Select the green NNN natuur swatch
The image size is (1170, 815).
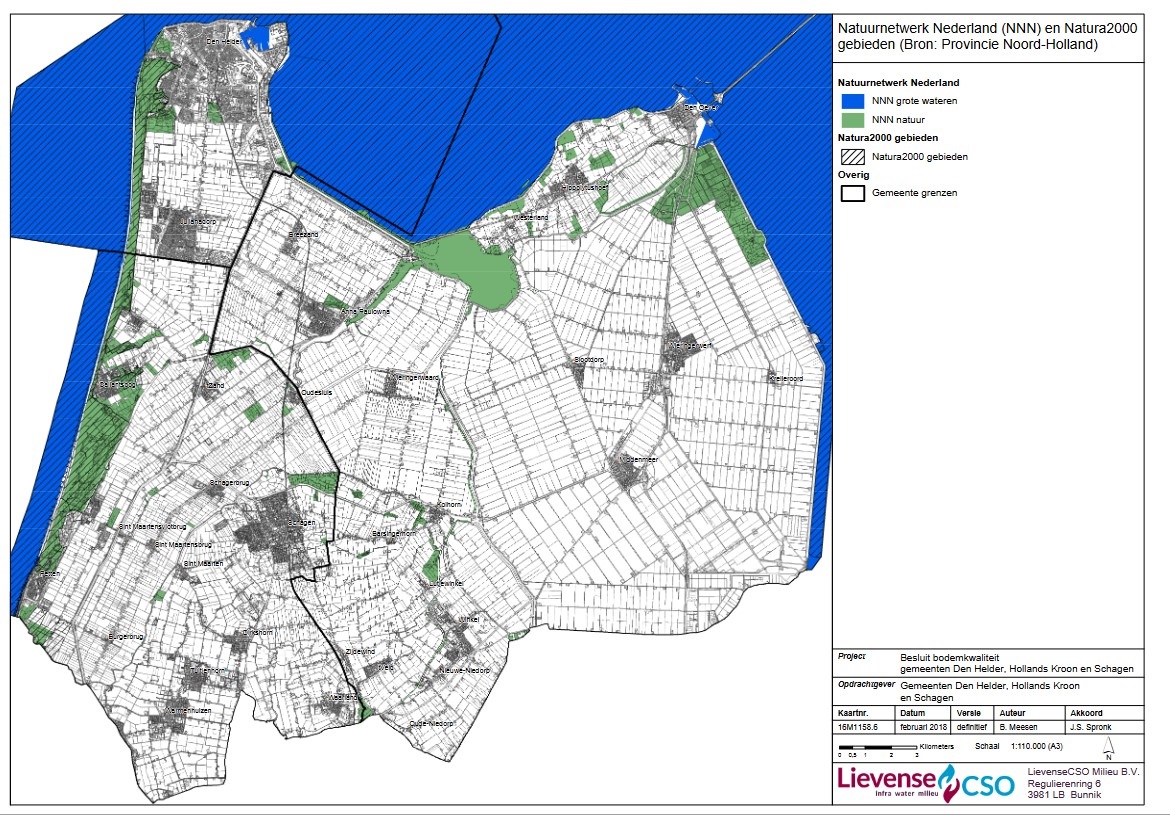tap(854, 120)
